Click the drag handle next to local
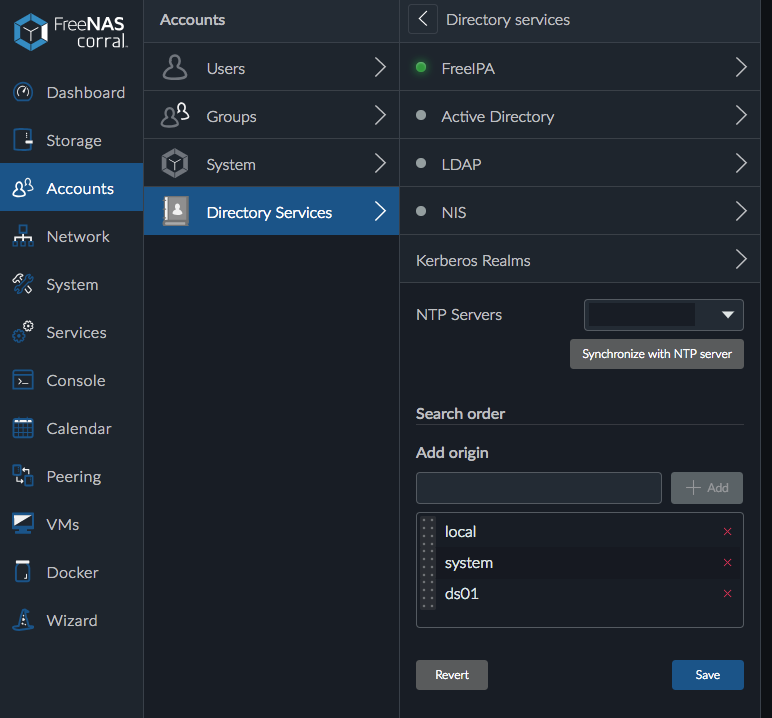Screen dimensions: 772x718 click(428, 531)
